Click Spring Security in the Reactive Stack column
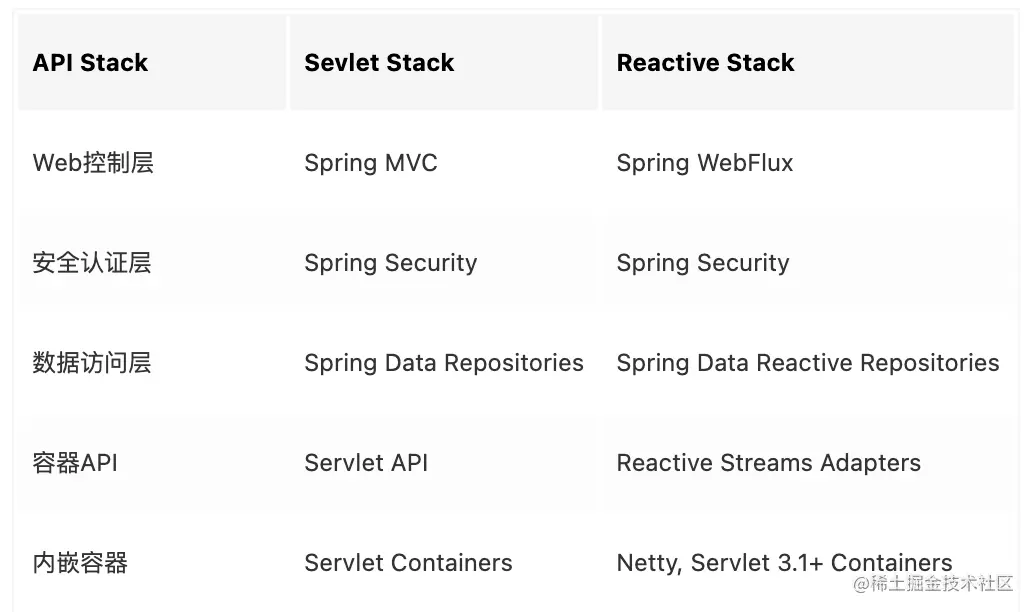This screenshot has height=612, width=1032. click(703, 263)
